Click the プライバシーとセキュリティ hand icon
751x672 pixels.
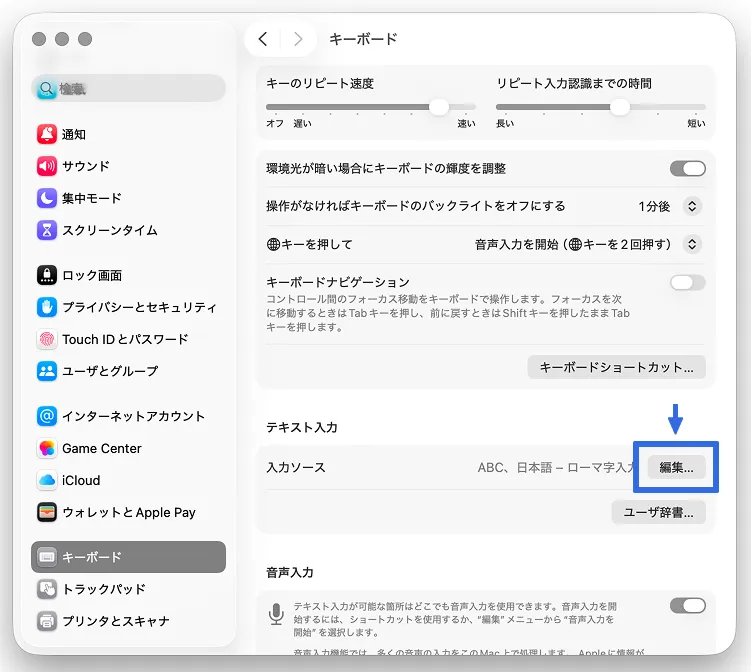[x=47, y=307]
